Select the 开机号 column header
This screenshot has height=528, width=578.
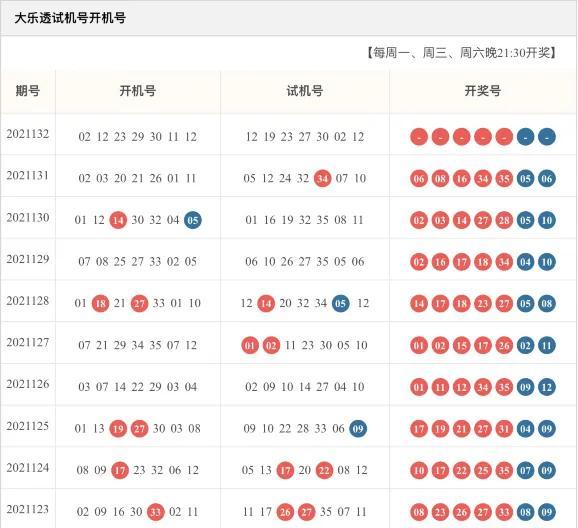pyautogui.click(x=138, y=91)
